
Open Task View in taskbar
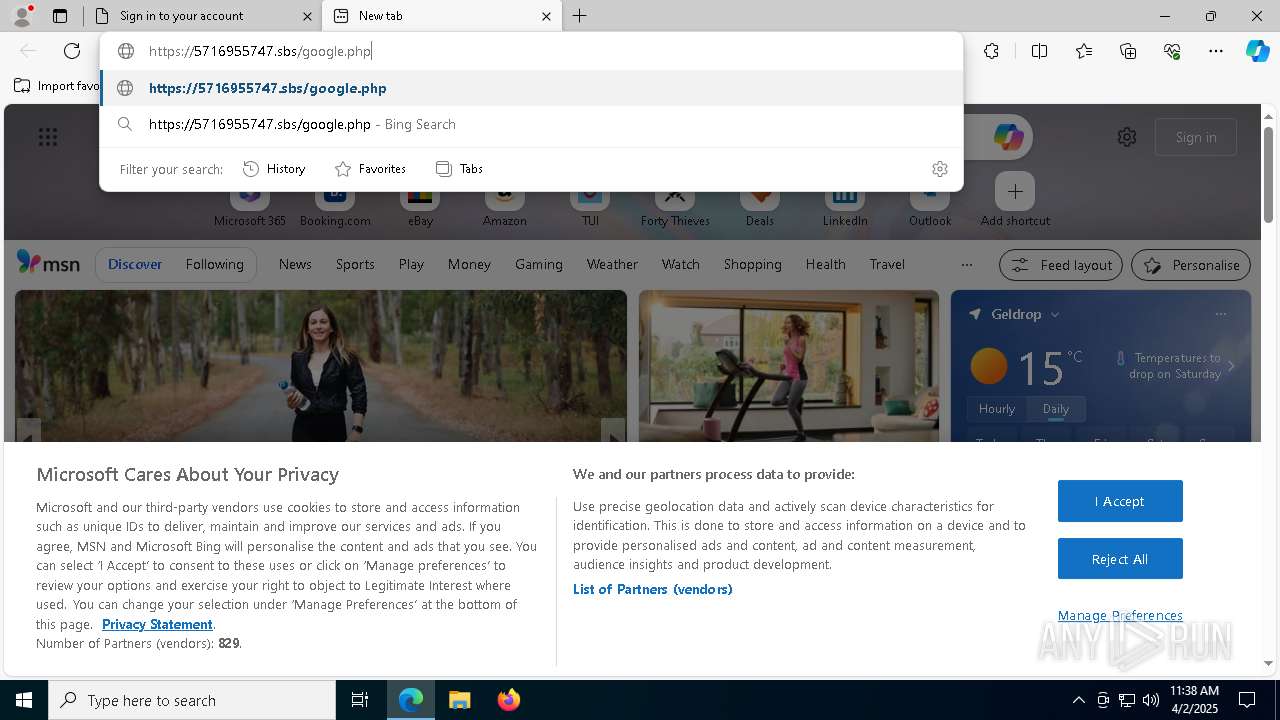[x=360, y=700]
